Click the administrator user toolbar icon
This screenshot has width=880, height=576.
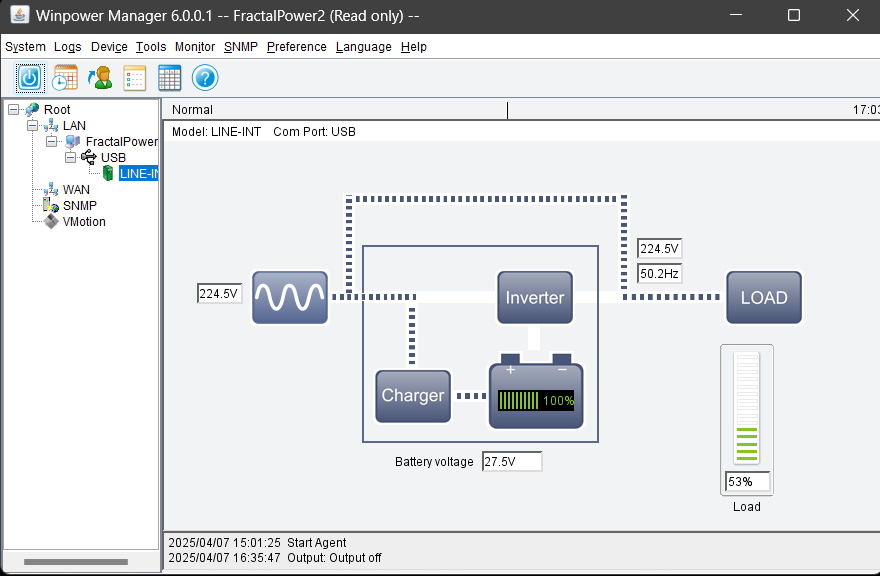click(x=100, y=78)
